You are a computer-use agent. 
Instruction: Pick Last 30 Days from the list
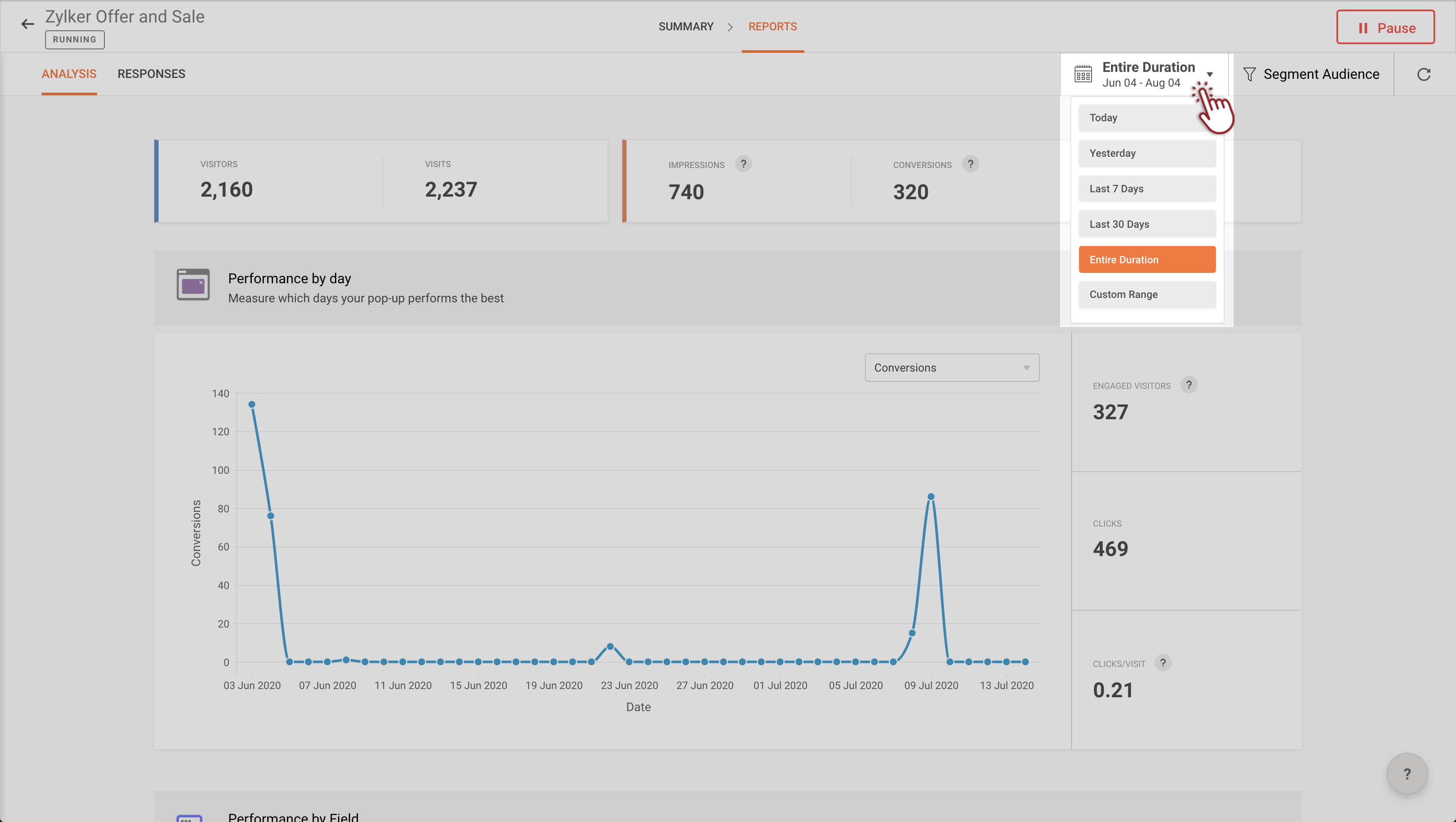pos(1147,224)
